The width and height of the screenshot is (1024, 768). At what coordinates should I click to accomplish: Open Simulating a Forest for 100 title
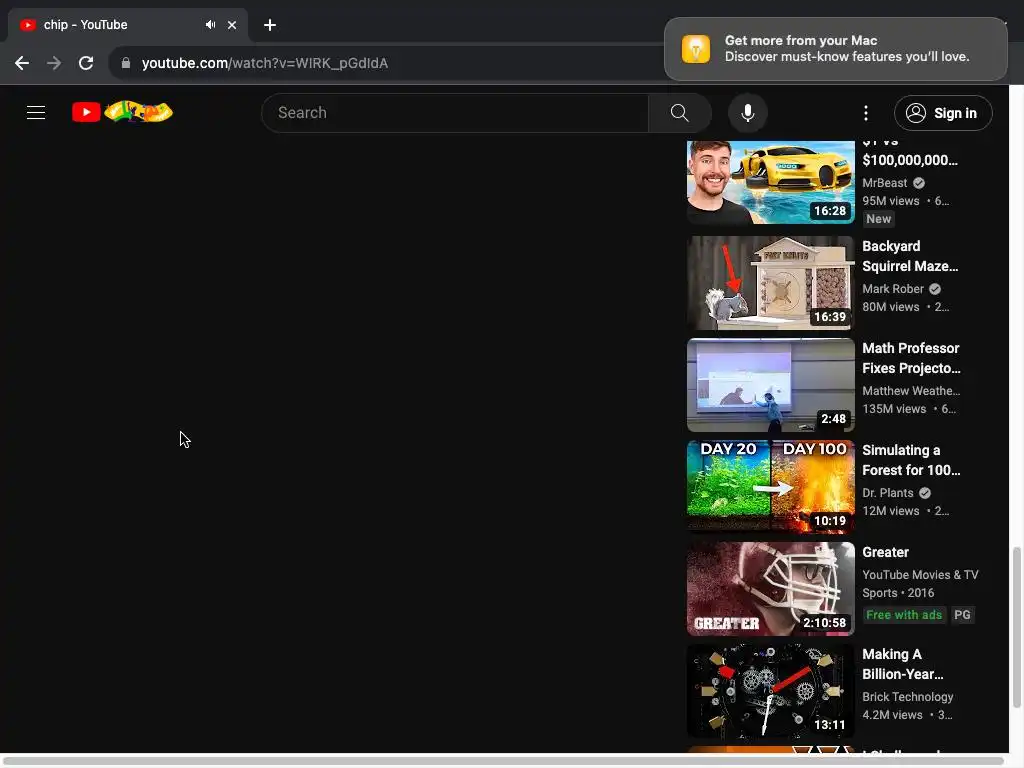point(911,460)
